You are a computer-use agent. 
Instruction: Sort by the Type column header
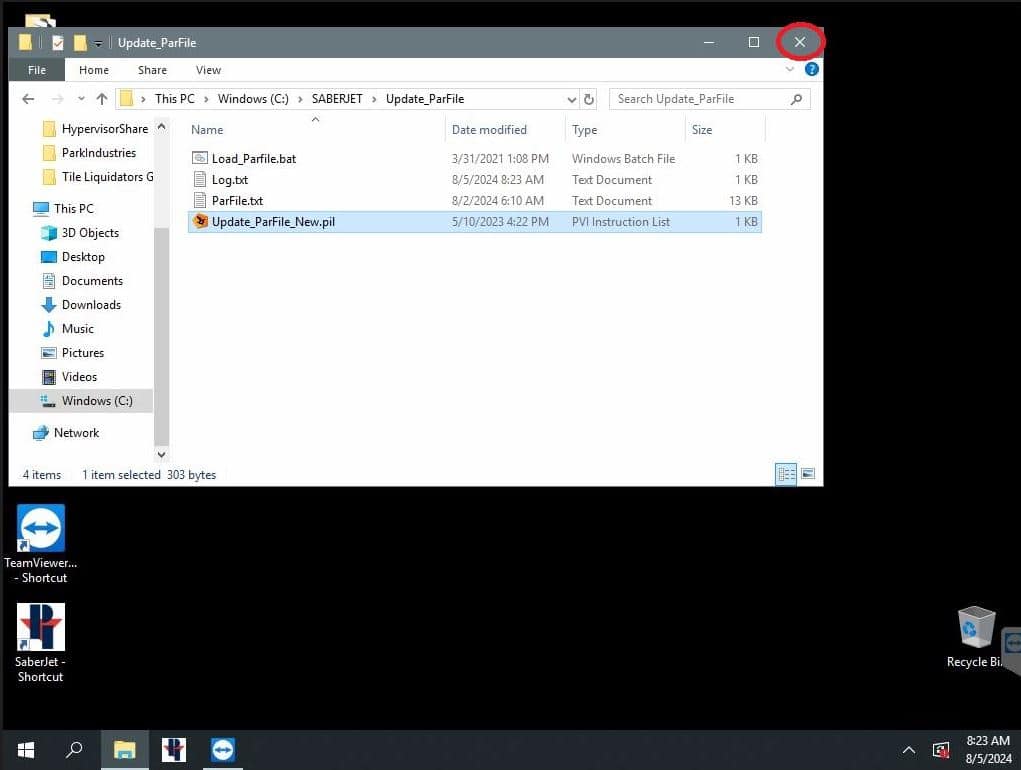pyautogui.click(x=626, y=130)
